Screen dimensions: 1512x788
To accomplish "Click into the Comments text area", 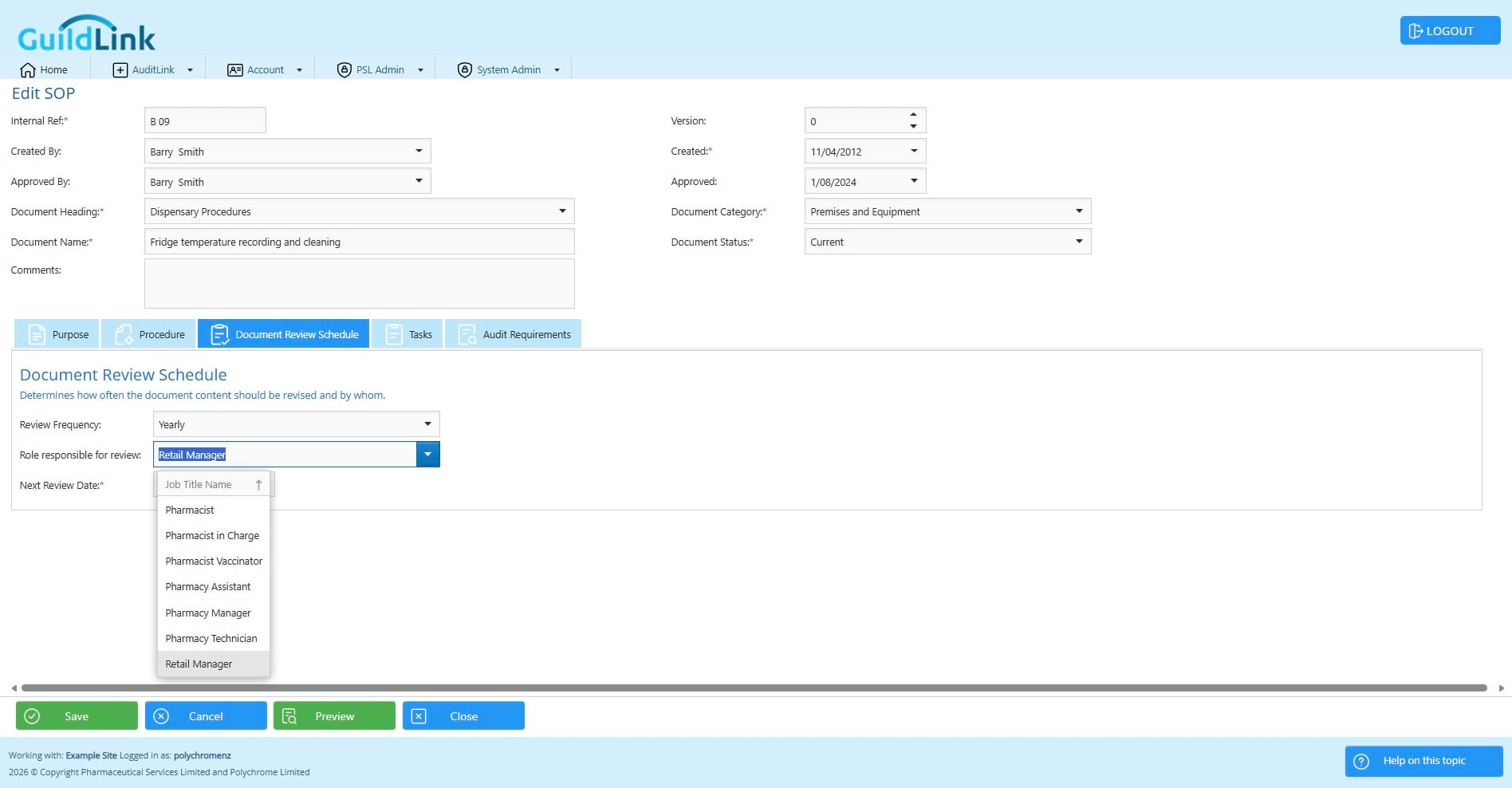I will point(359,283).
